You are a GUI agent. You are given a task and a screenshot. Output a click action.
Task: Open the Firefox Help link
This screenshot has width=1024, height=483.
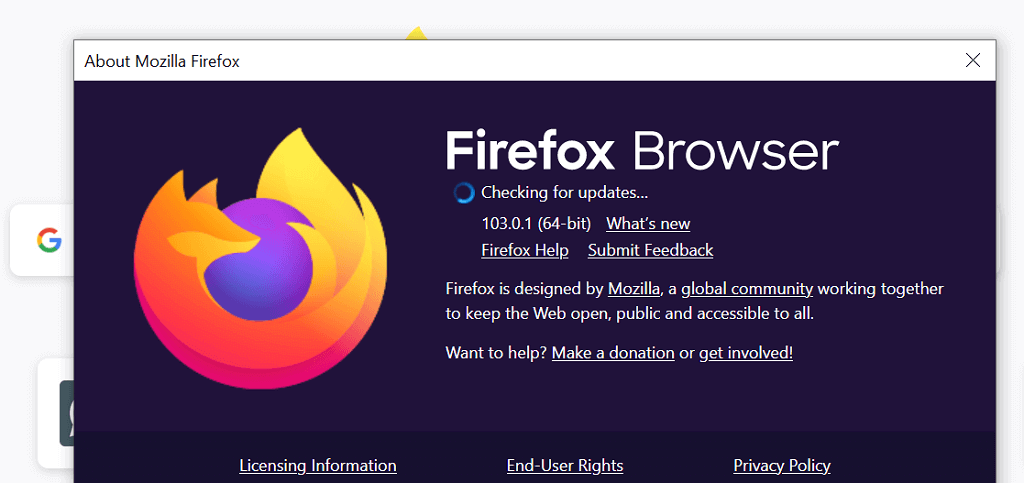pyautogui.click(x=524, y=250)
